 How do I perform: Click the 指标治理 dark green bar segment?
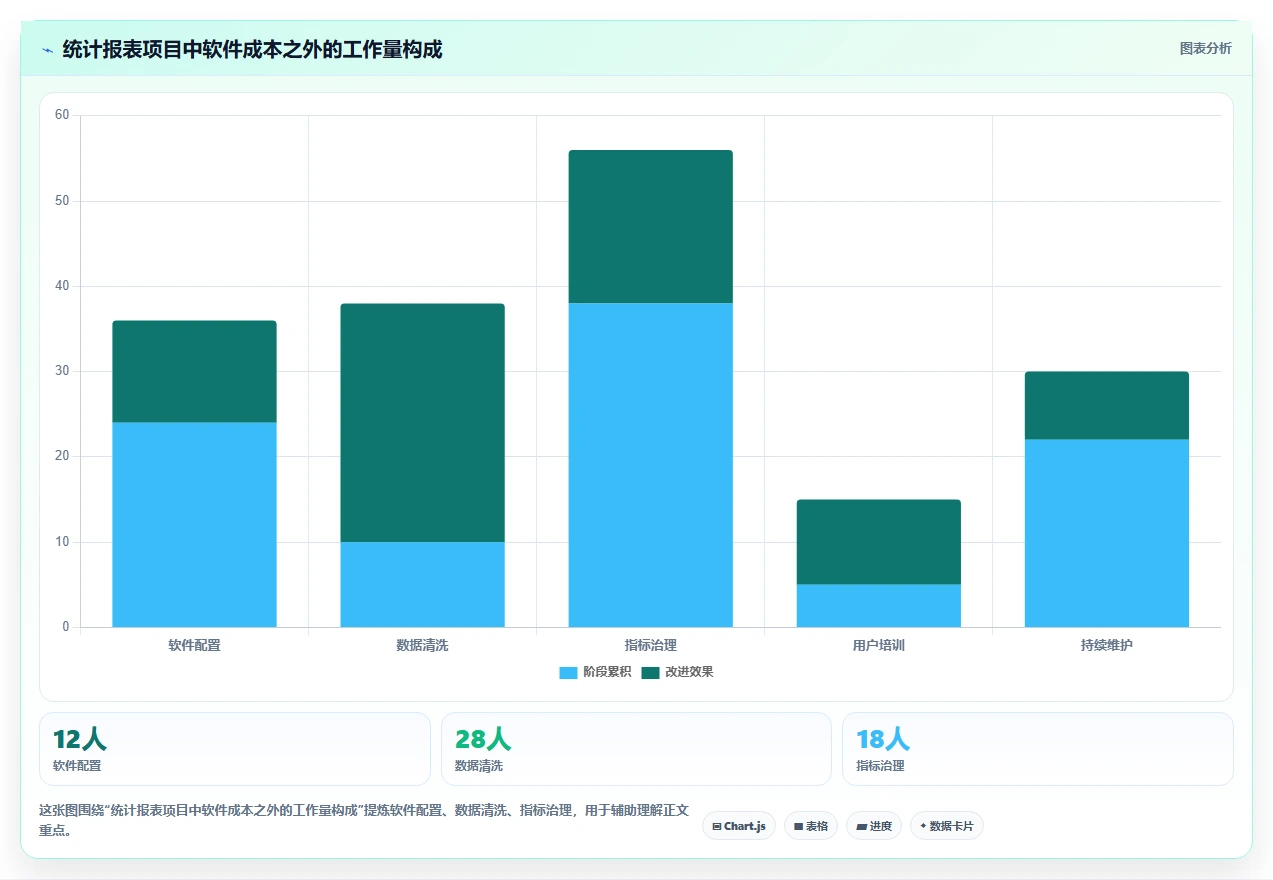[x=650, y=227]
